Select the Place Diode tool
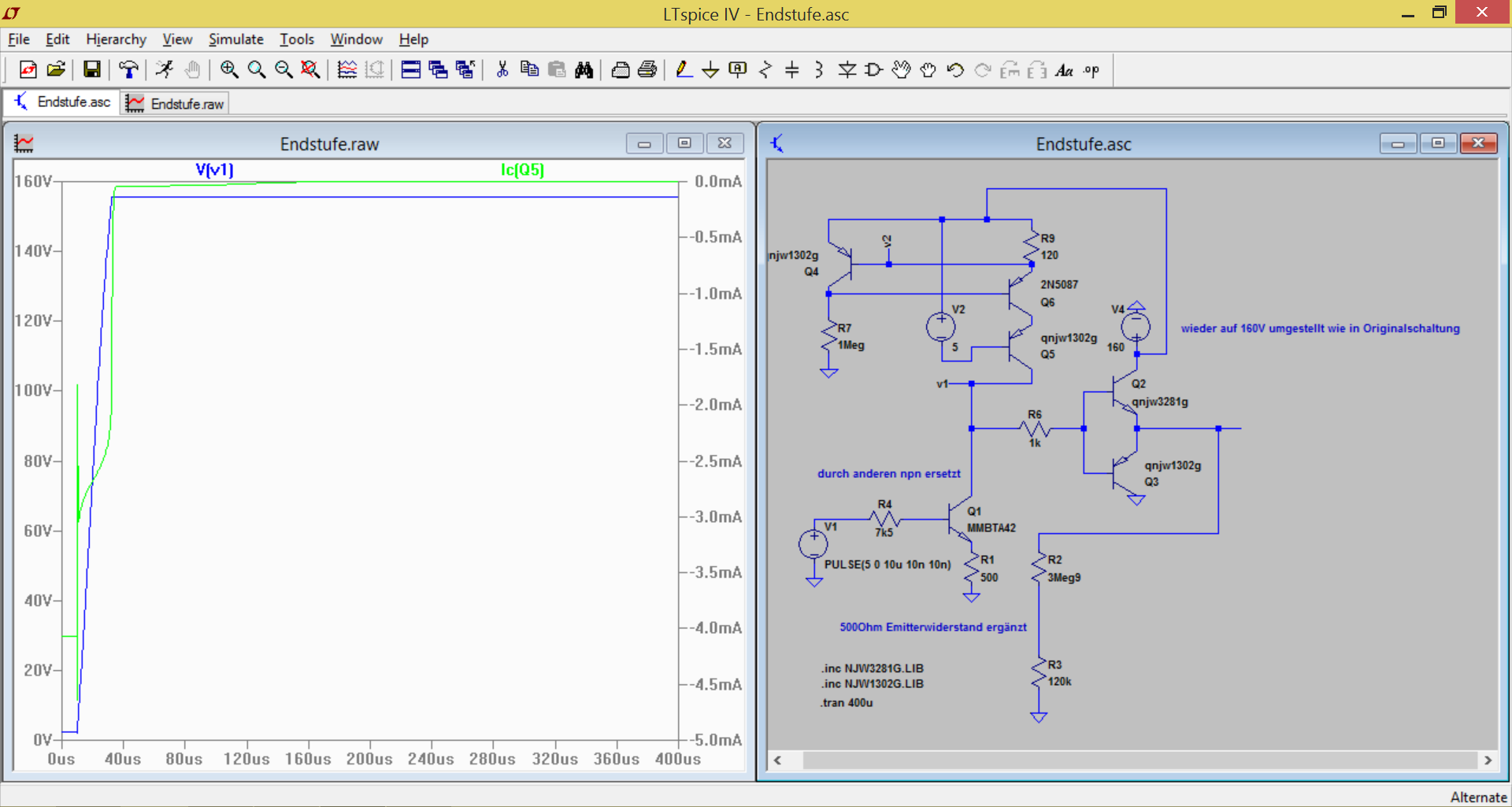 coord(847,70)
